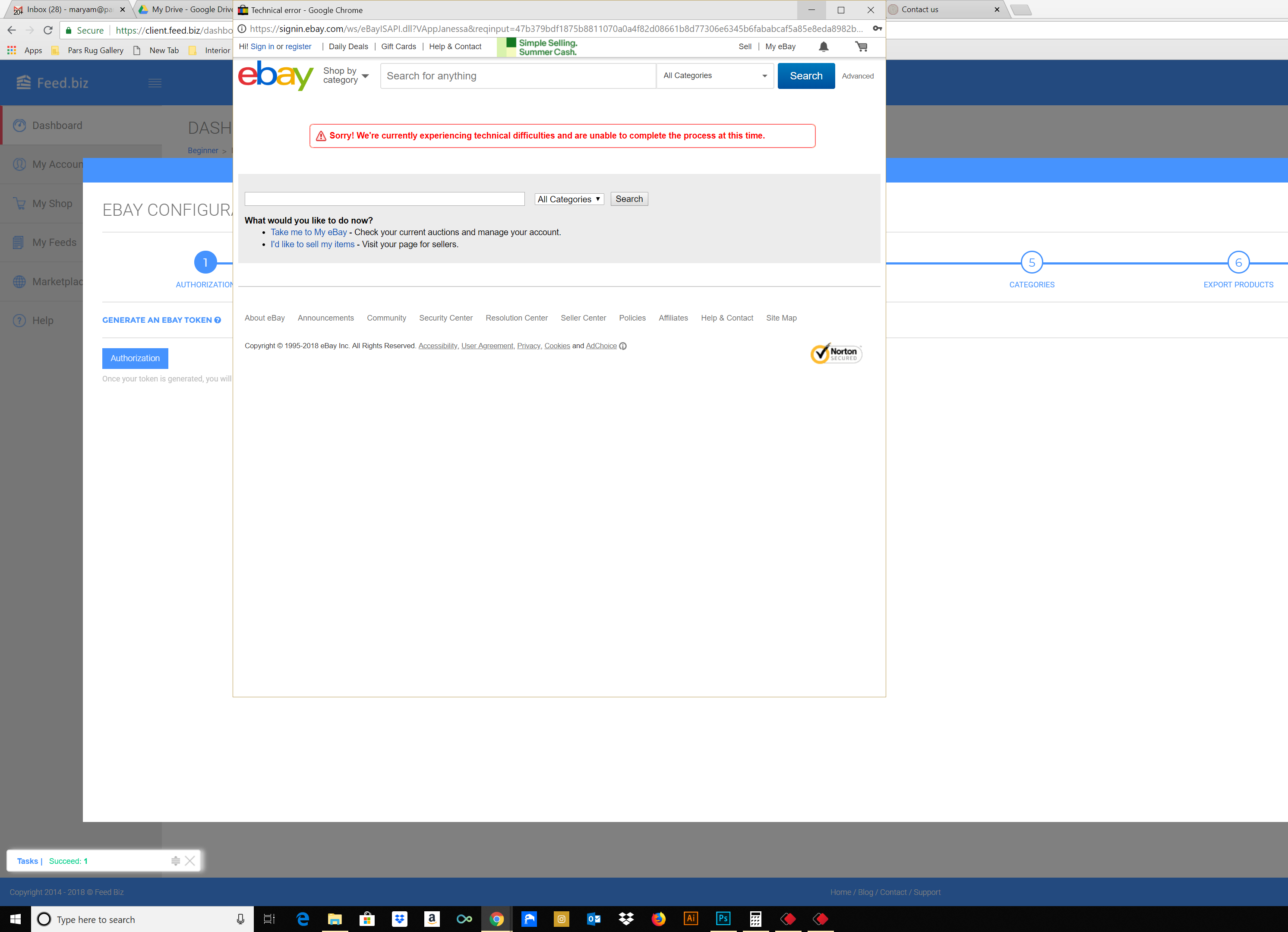Click the AdChoice info icon
1288x932 pixels.
coord(622,346)
